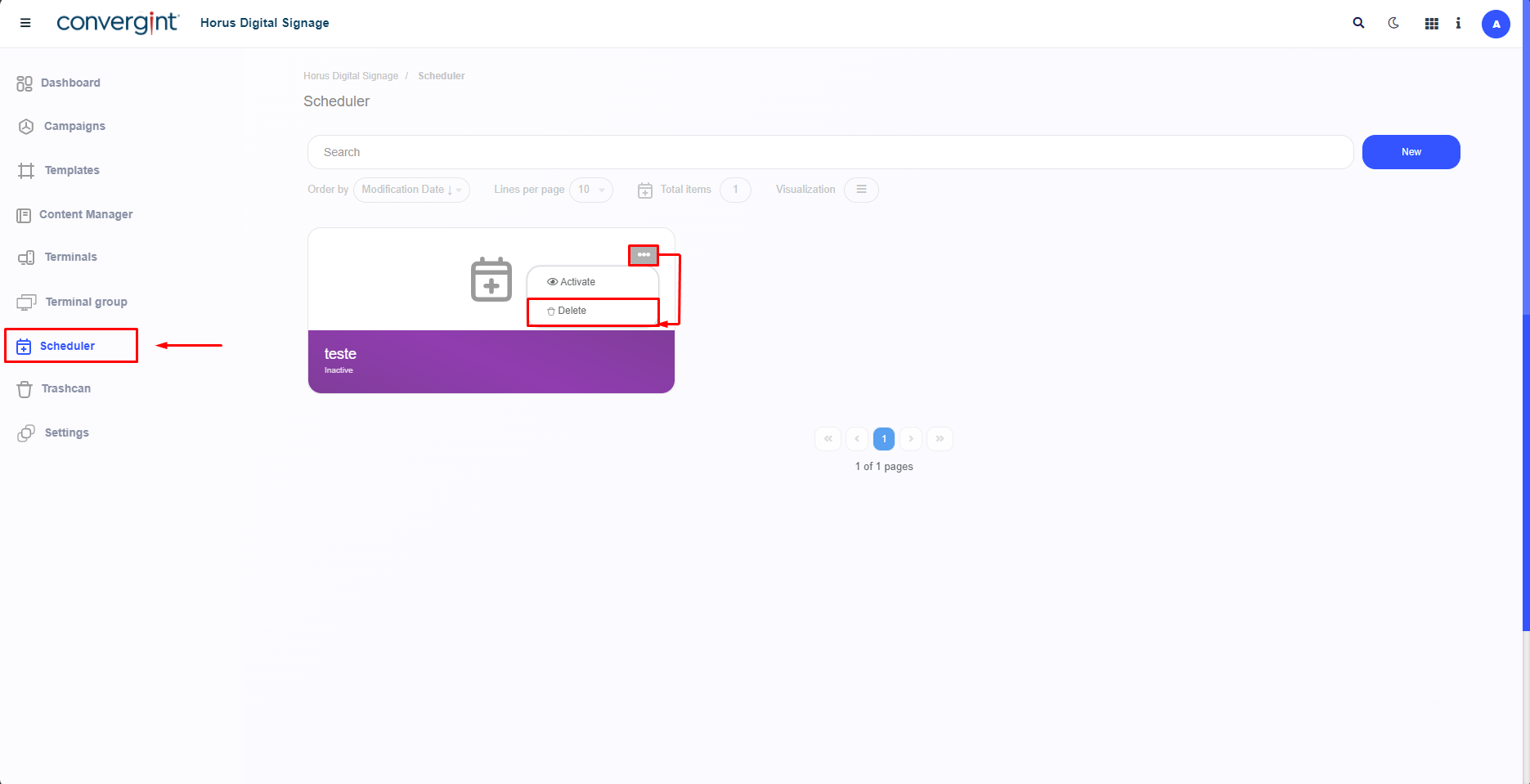Open the three-dots menu on teste card
Image resolution: width=1530 pixels, height=784 pixels.
(644, 255)
